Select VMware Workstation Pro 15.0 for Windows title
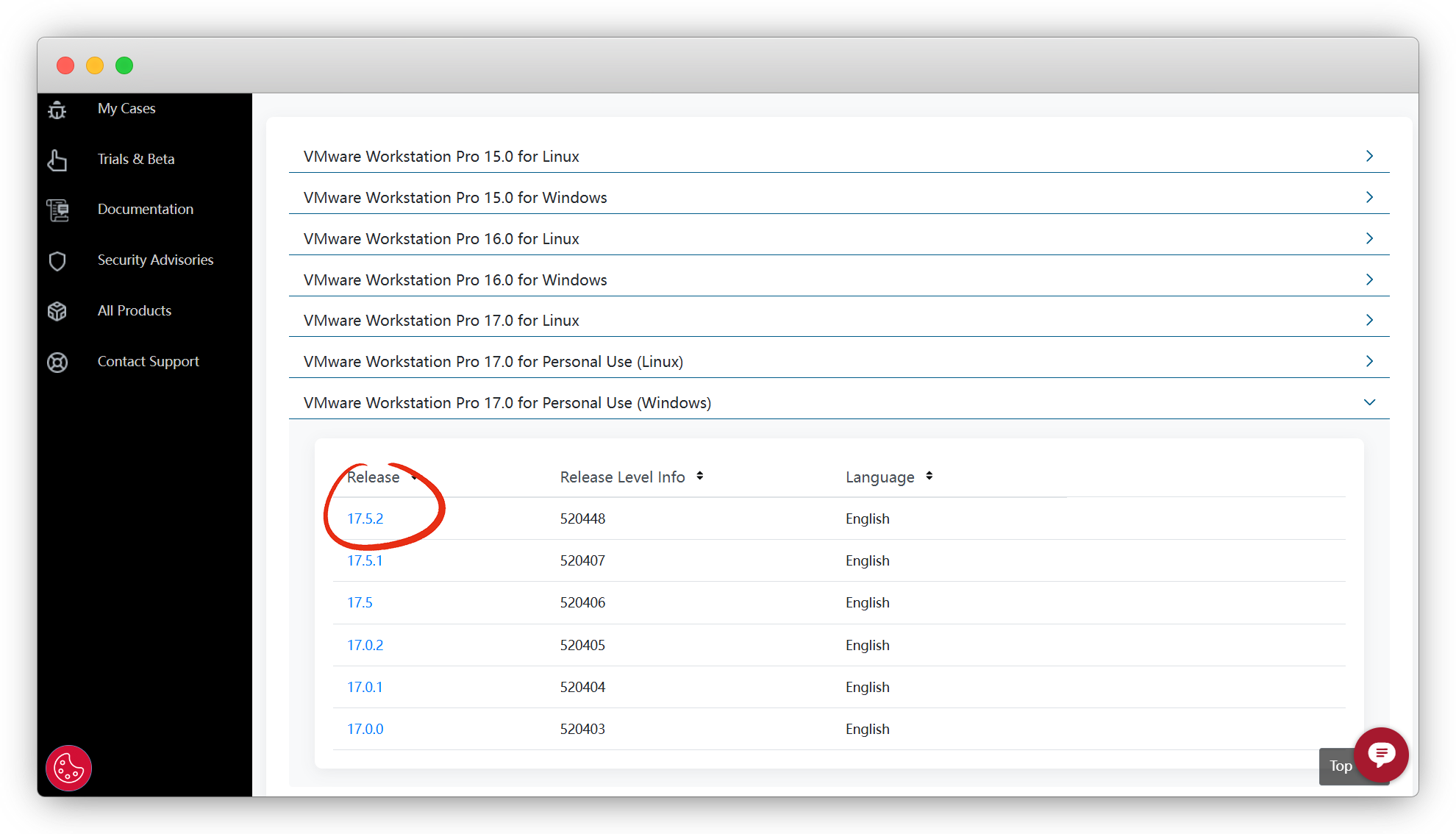 [455, 198]
